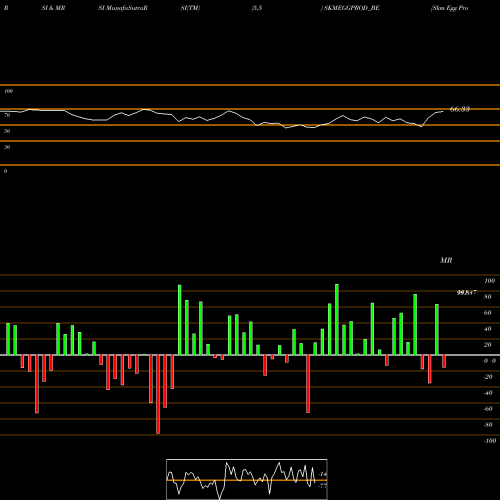
Task: Click the mini oscillator thumbnail chart at bottom
Action: click(247, 479)
